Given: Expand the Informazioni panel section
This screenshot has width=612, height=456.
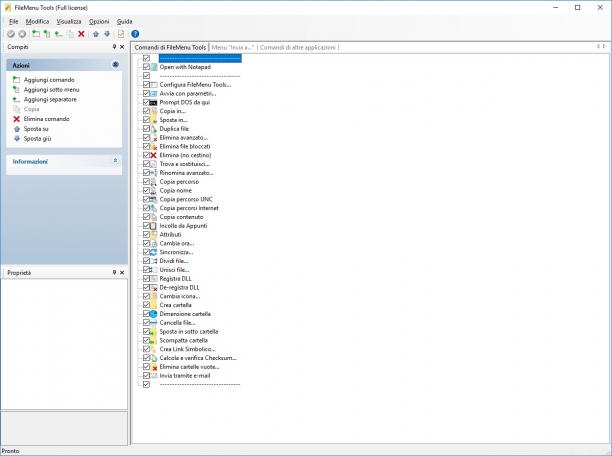Looking at the screenshot, I should tap(116, 161).
